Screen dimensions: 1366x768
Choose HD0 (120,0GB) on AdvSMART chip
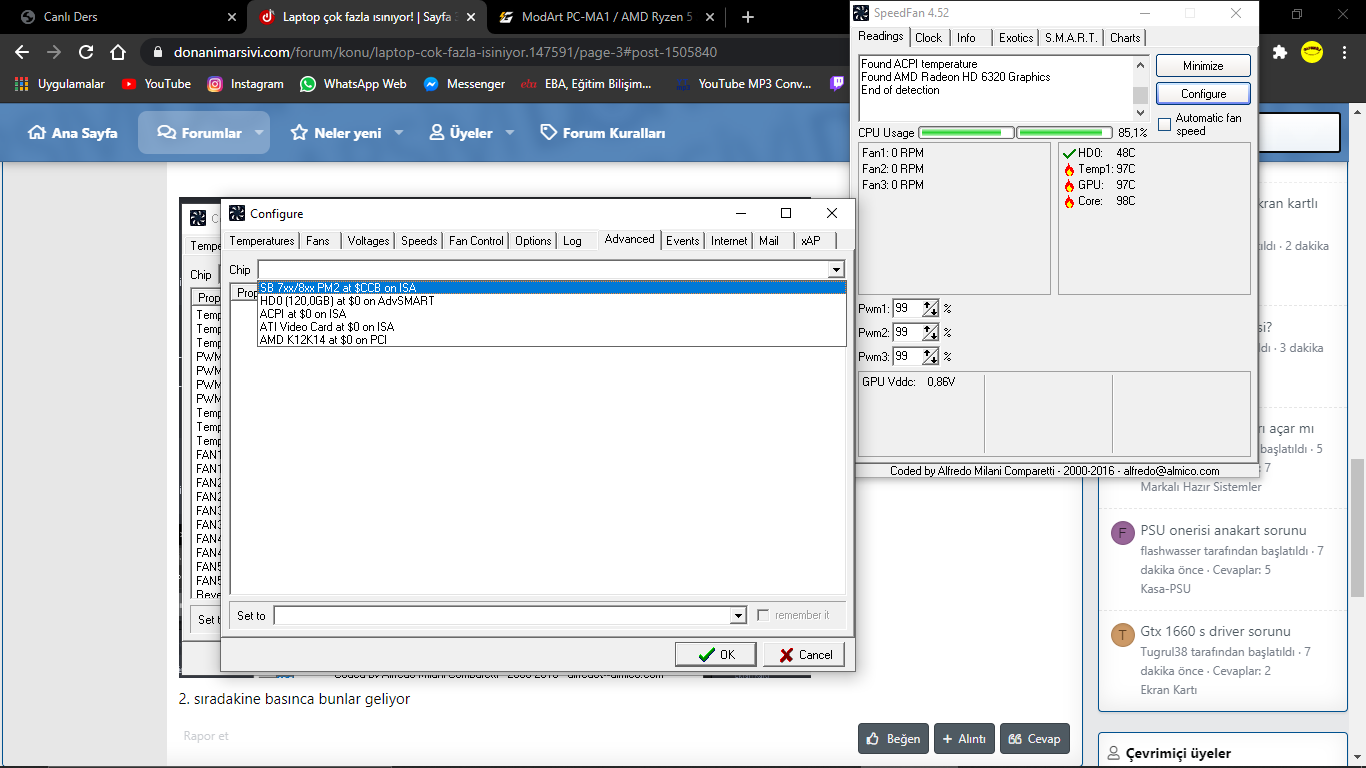(x=552, y=301)
